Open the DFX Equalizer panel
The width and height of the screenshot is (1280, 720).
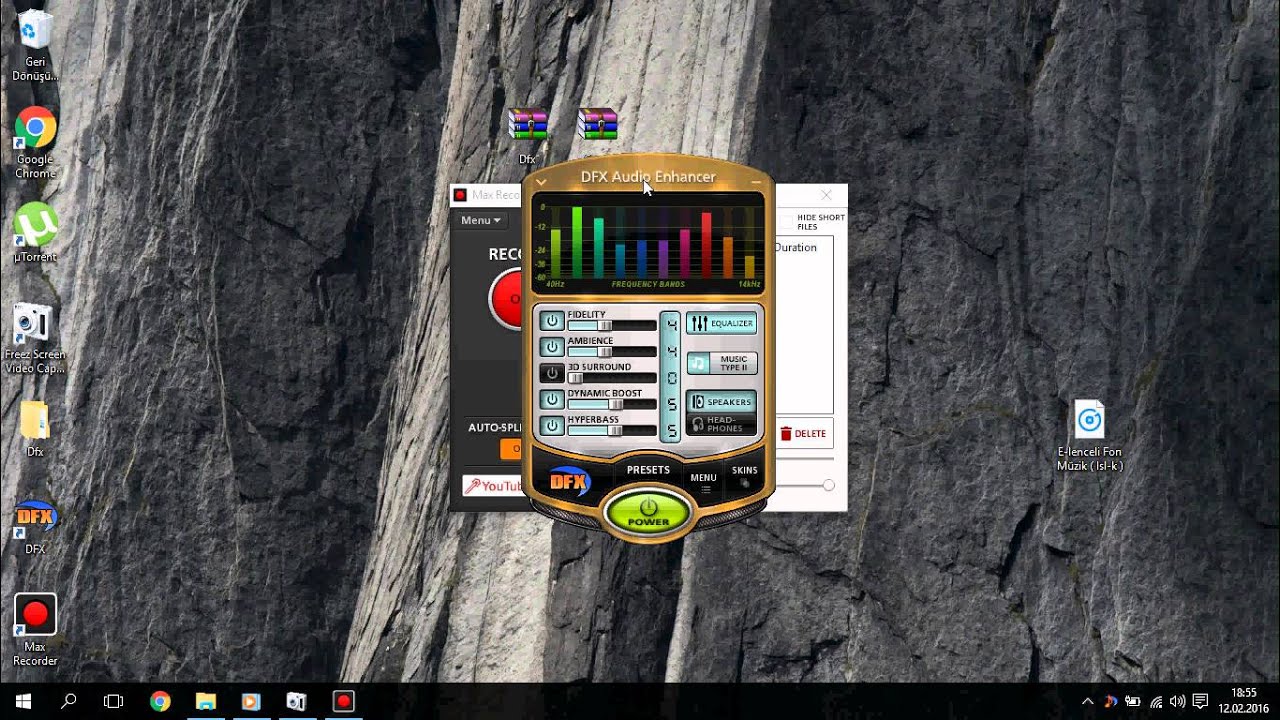click(x=721, y=323)
